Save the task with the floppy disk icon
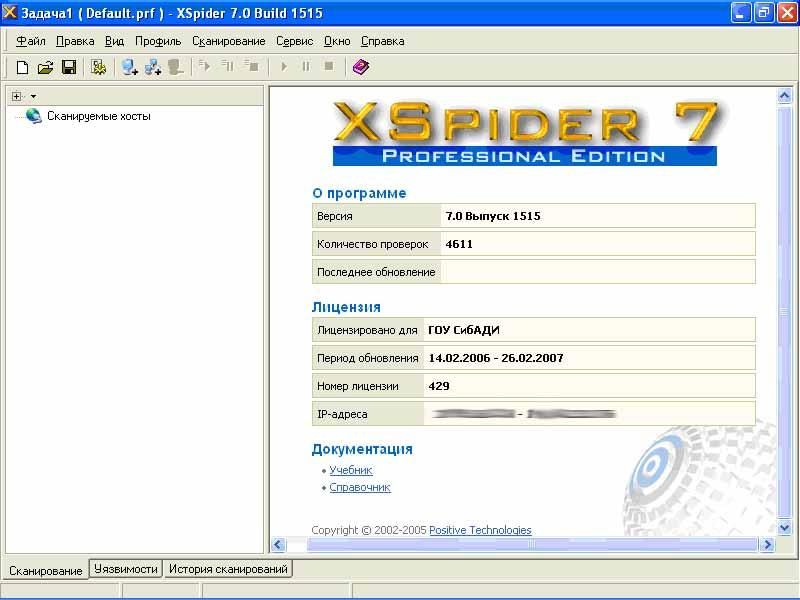Viewport: 800px width, 600px height. (69, 67)
